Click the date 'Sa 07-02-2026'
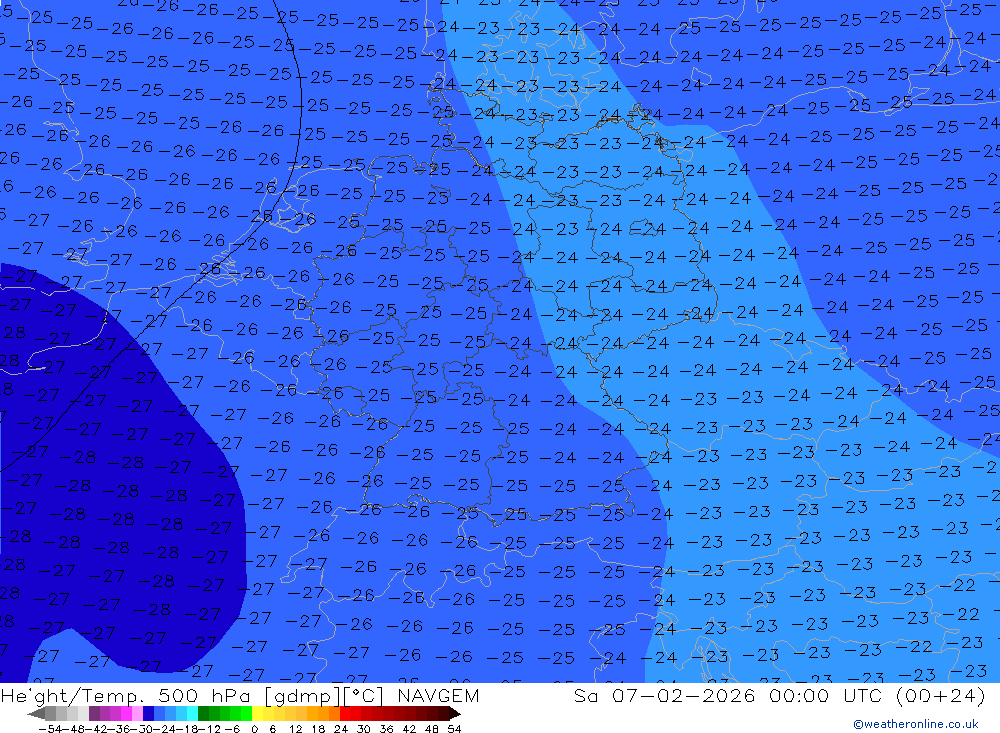 (x=665, y=695)
